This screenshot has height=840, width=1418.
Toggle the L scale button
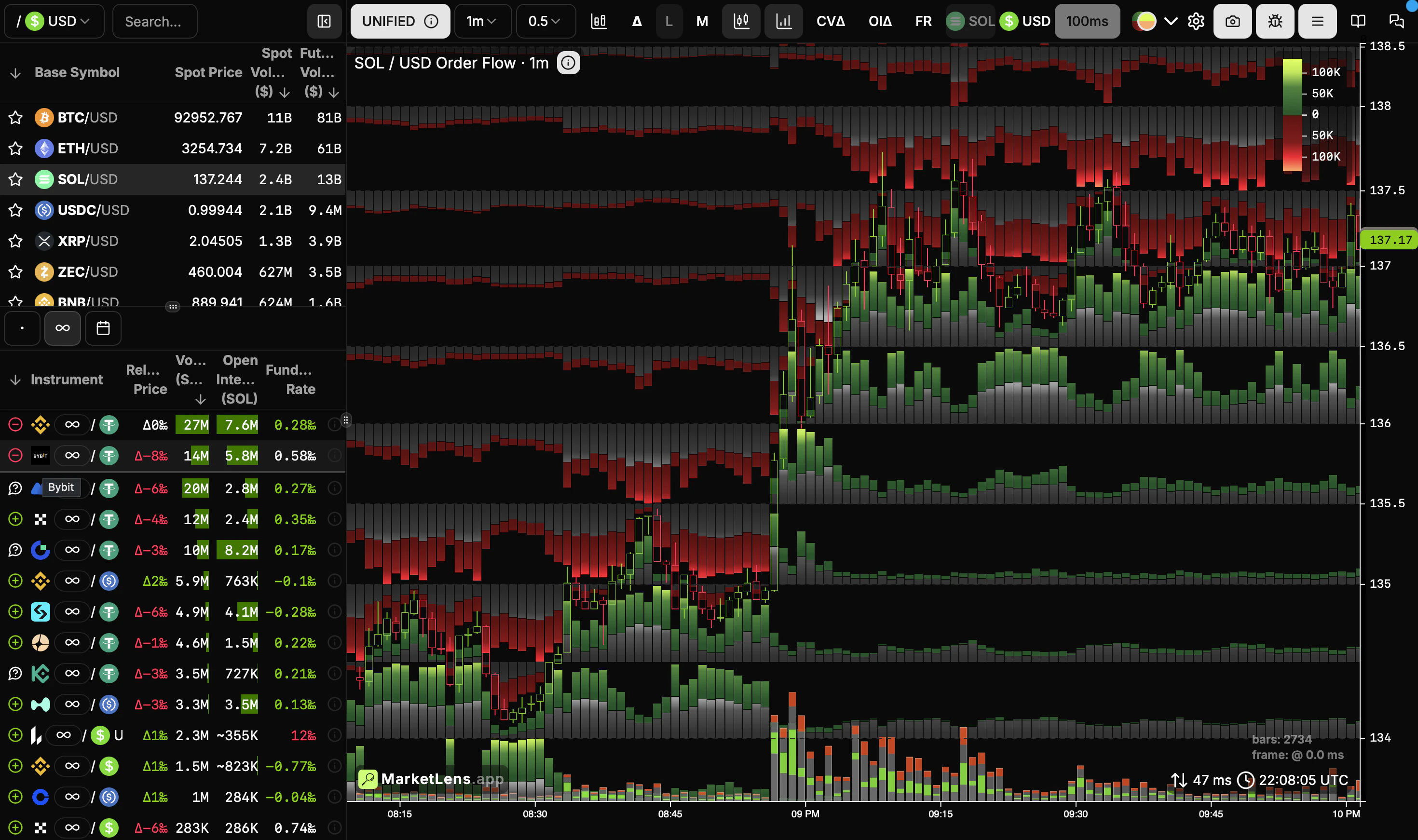click(x=668, y=22)
